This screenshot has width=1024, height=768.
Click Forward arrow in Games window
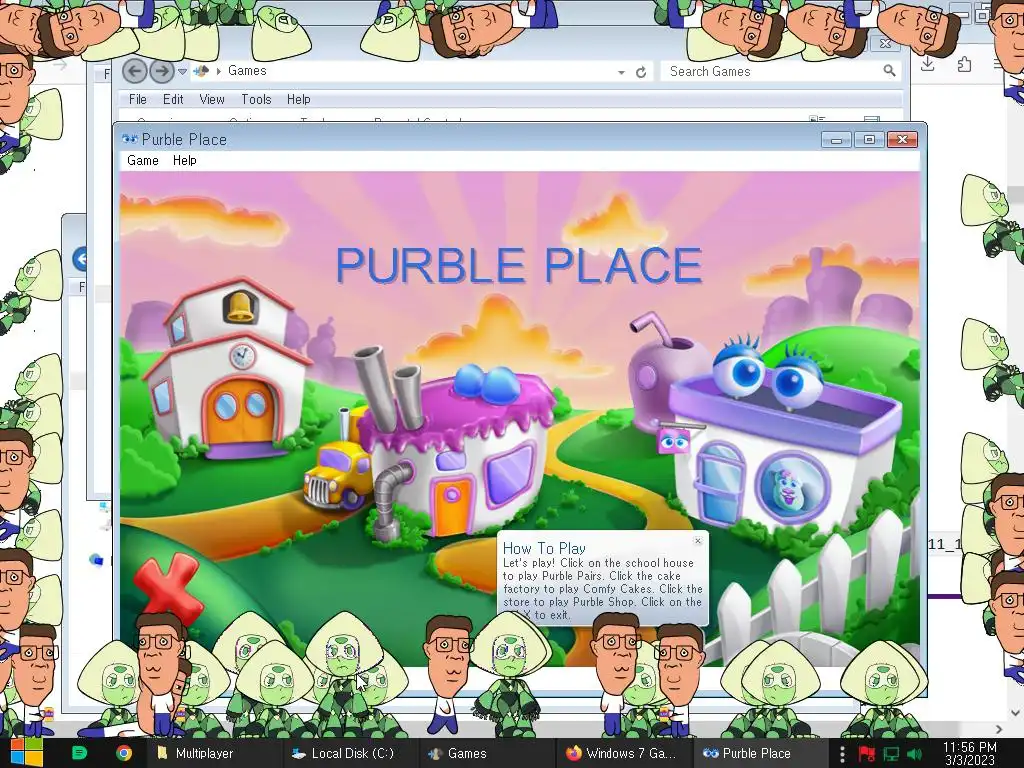click(161, 71)
